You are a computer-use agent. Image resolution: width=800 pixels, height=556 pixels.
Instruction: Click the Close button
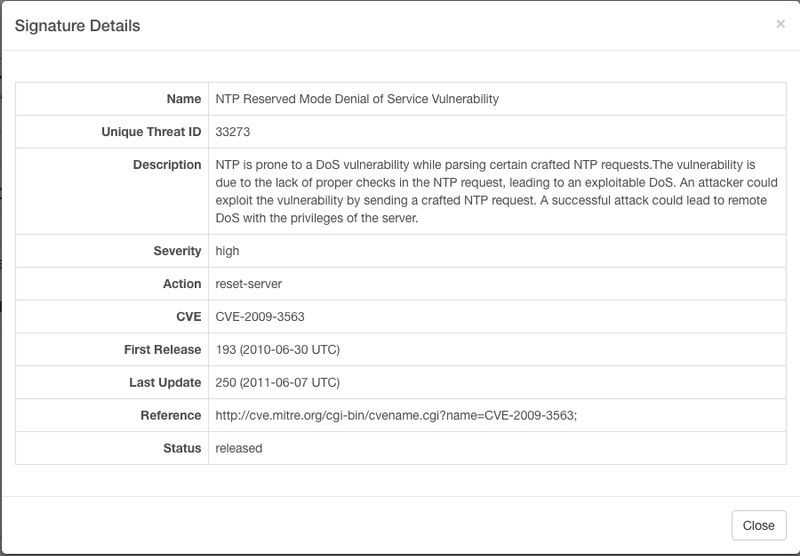(758, 525)
